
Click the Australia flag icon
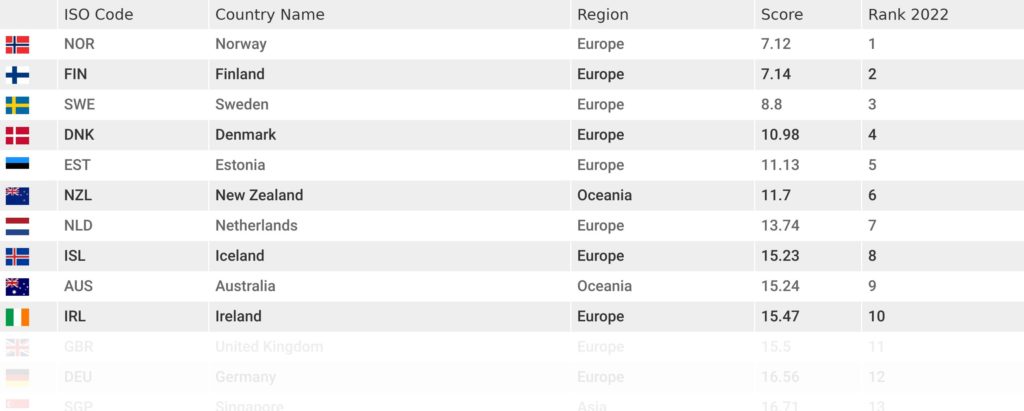pos(17,287)
